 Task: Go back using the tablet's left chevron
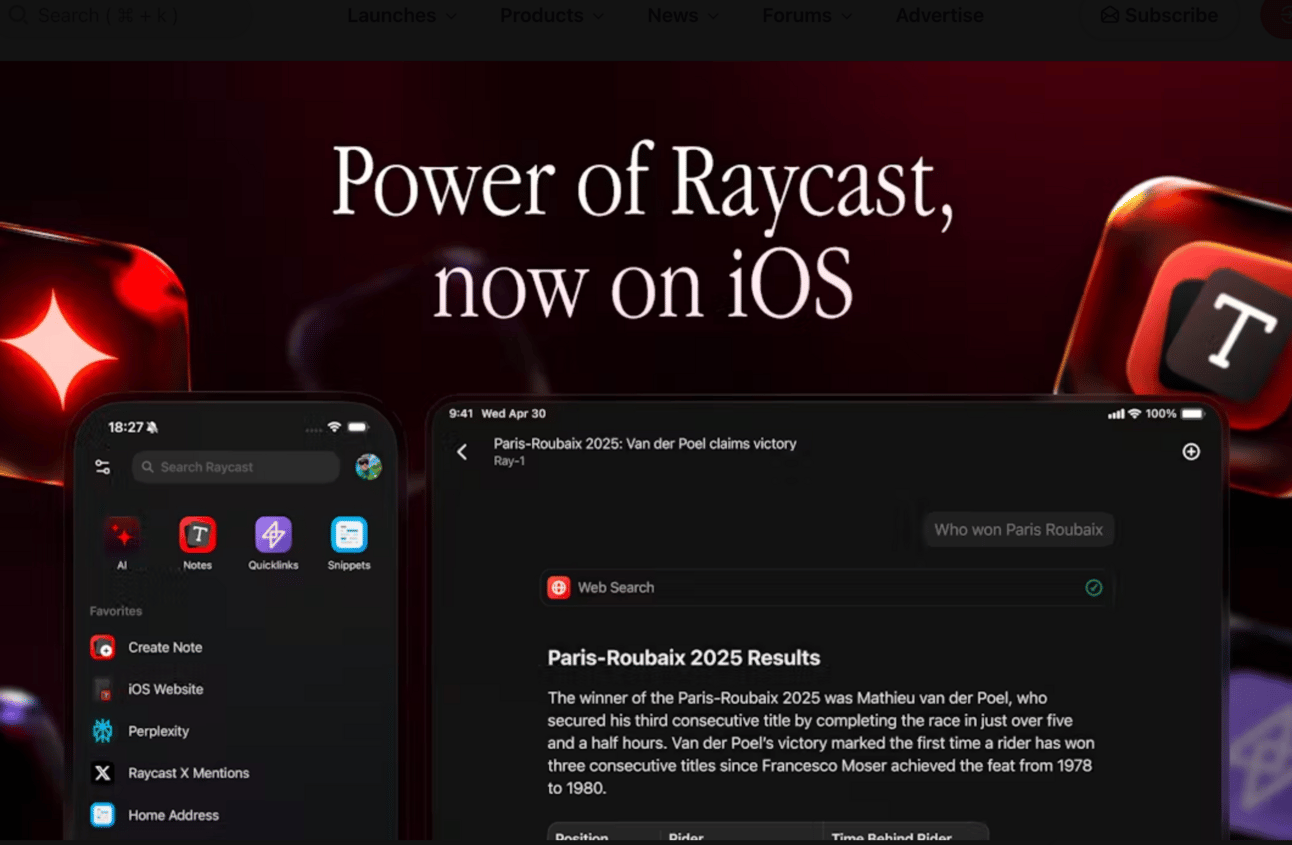(462, 452)
